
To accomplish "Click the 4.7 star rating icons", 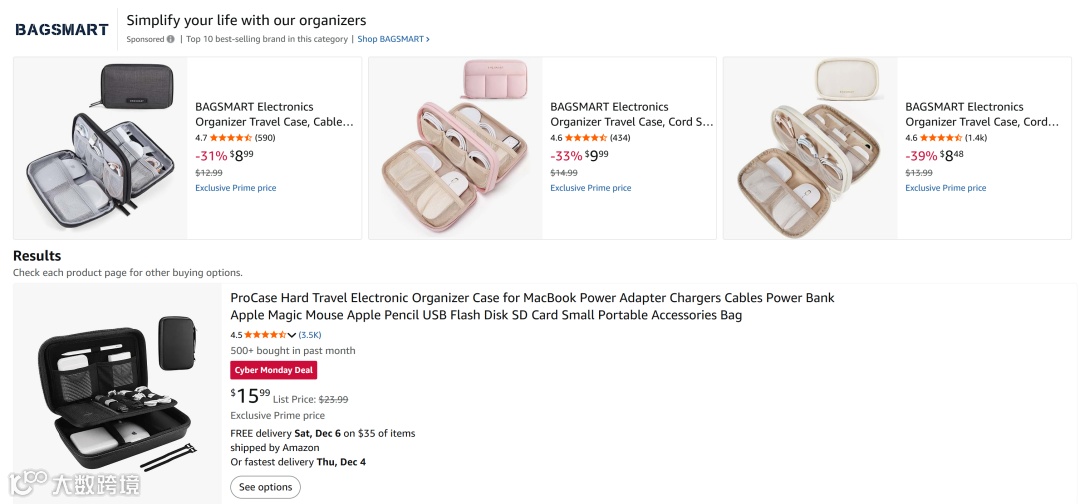I will tap(230, 138).
